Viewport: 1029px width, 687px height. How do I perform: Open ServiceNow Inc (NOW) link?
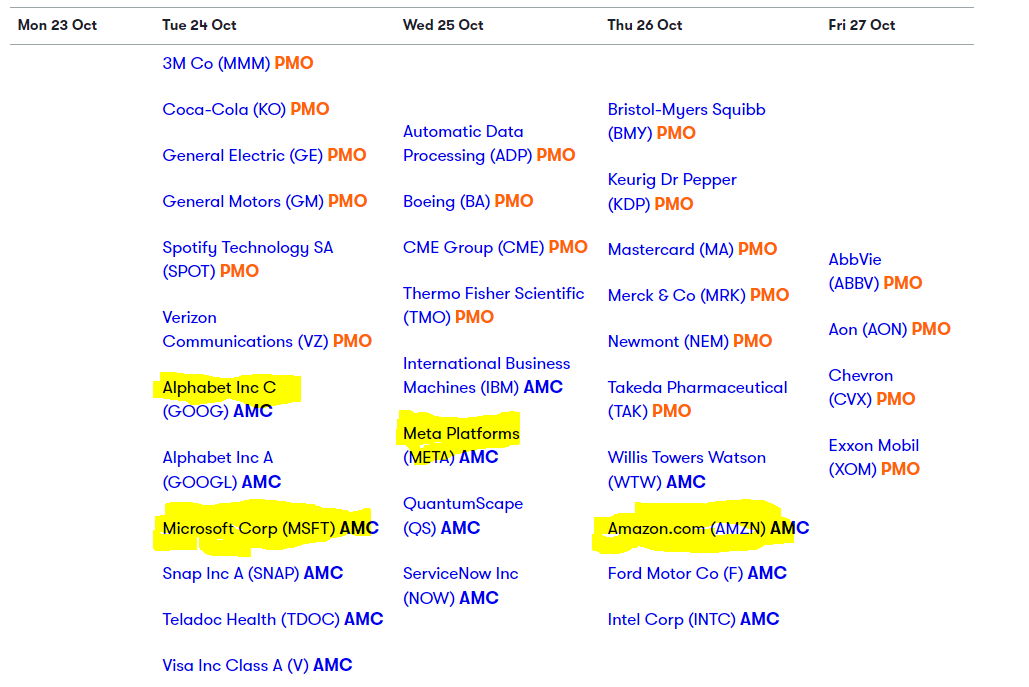pos(461,586)
